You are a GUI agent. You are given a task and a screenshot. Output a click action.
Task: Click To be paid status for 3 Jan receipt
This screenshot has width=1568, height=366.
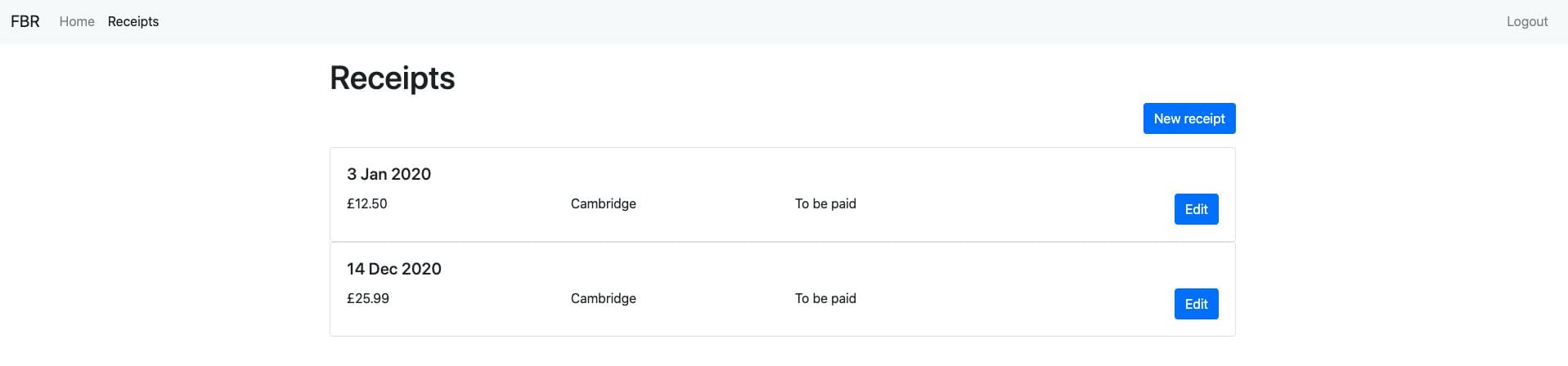click(x=825, y=203)
